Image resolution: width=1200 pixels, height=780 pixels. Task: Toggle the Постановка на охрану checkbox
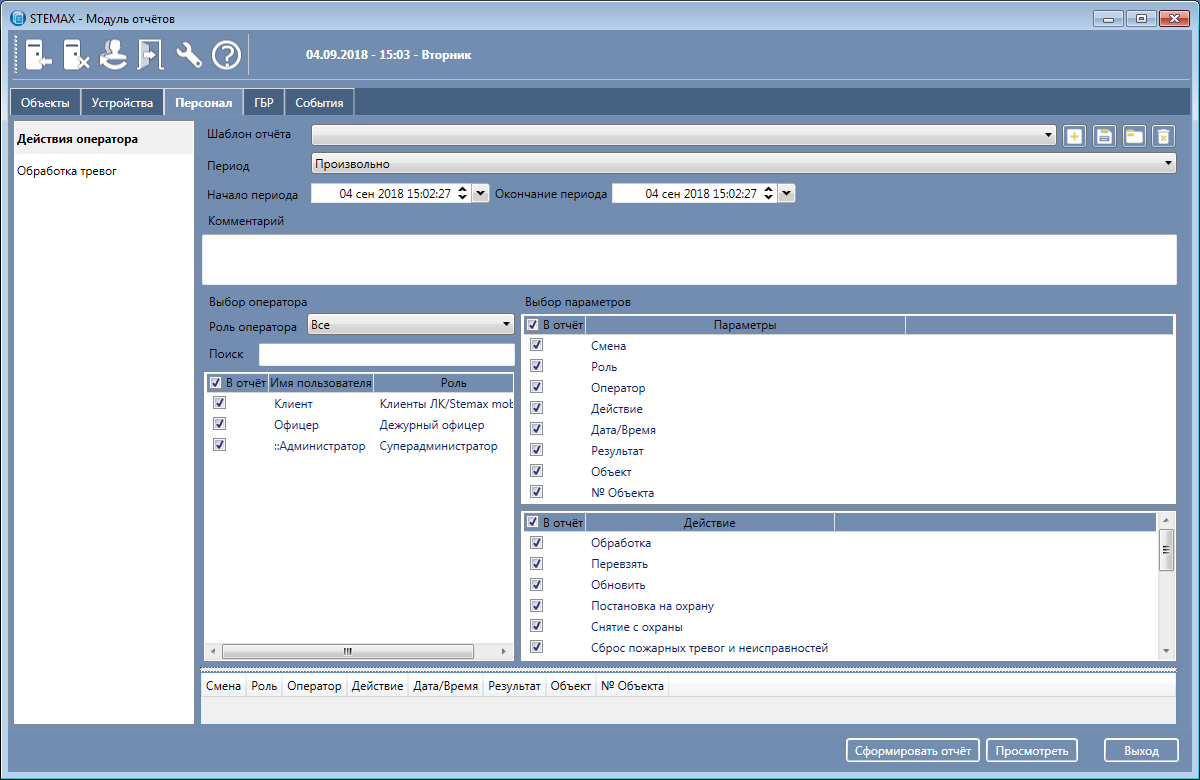537,604
